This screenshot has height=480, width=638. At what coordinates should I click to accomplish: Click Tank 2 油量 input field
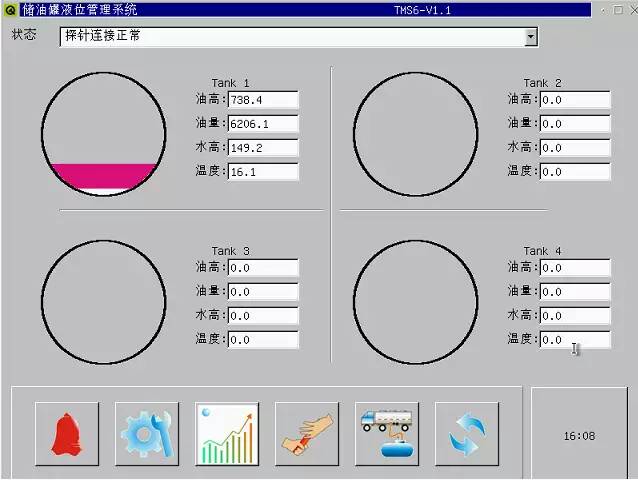click(x=575, y=124)
